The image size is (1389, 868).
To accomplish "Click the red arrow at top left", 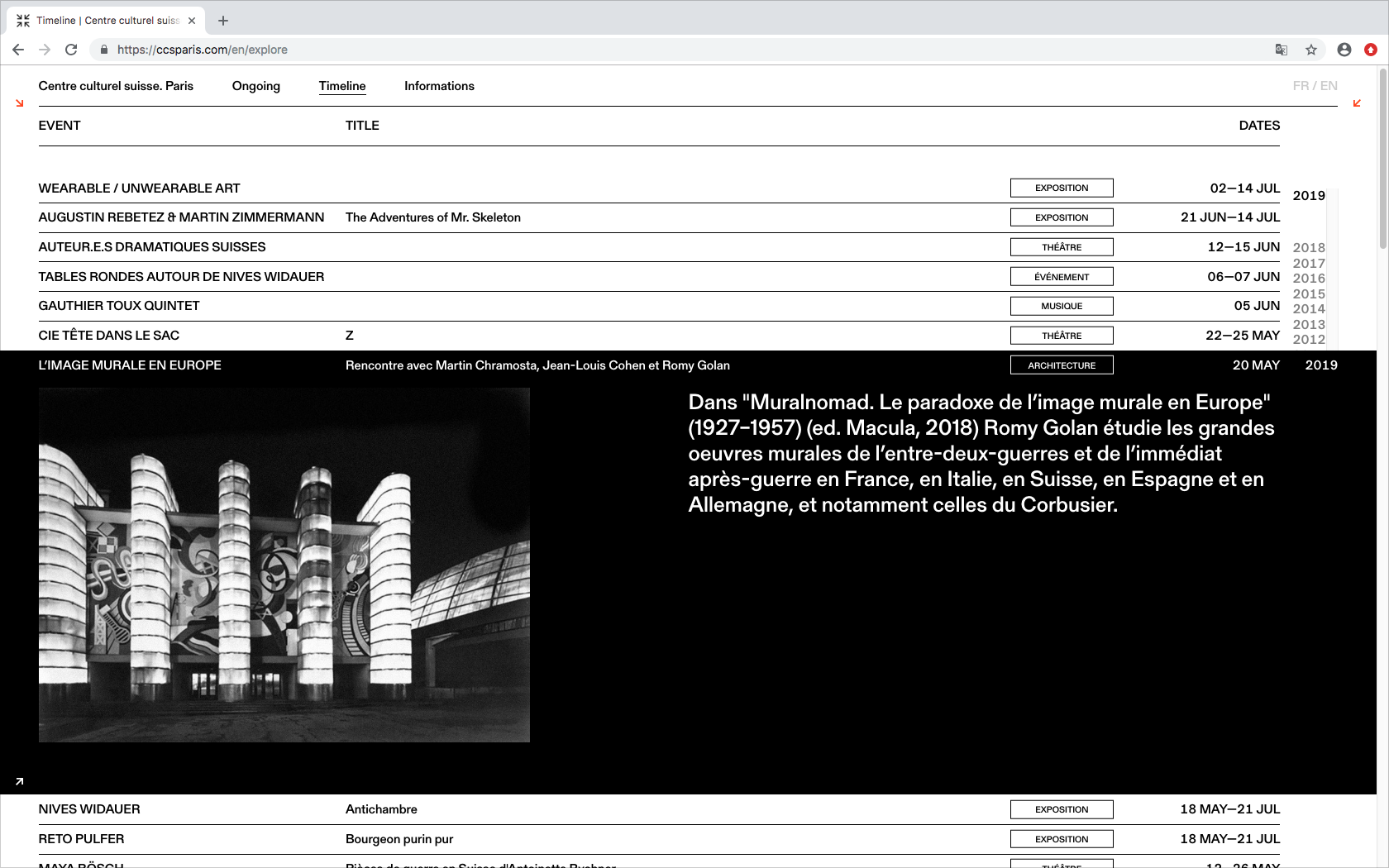I will [x=20, y=103].
